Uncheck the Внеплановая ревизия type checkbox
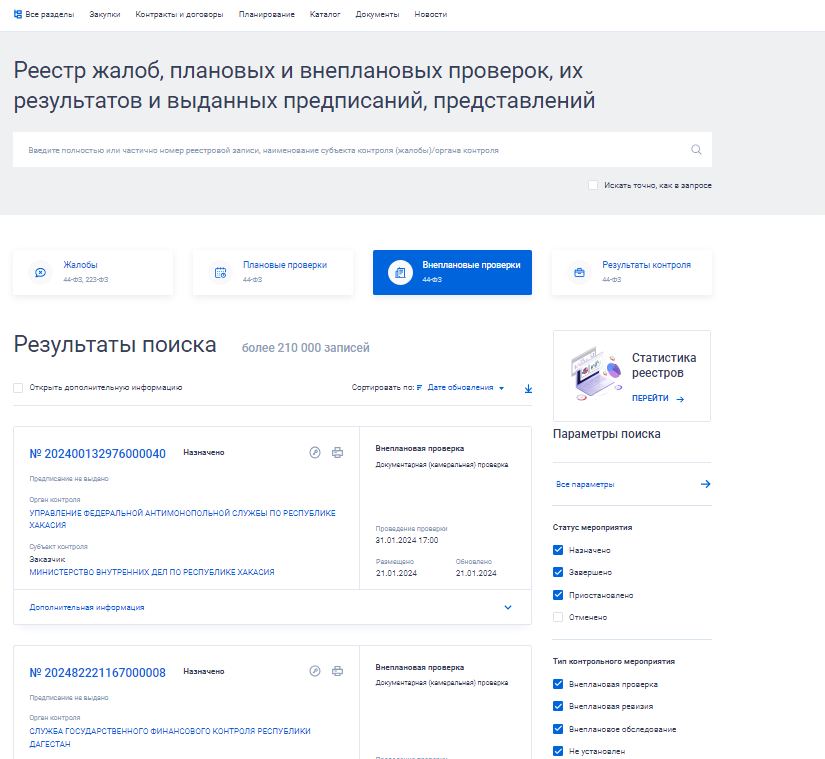Screen dimensions: 825x759 (x=557, y=706)
